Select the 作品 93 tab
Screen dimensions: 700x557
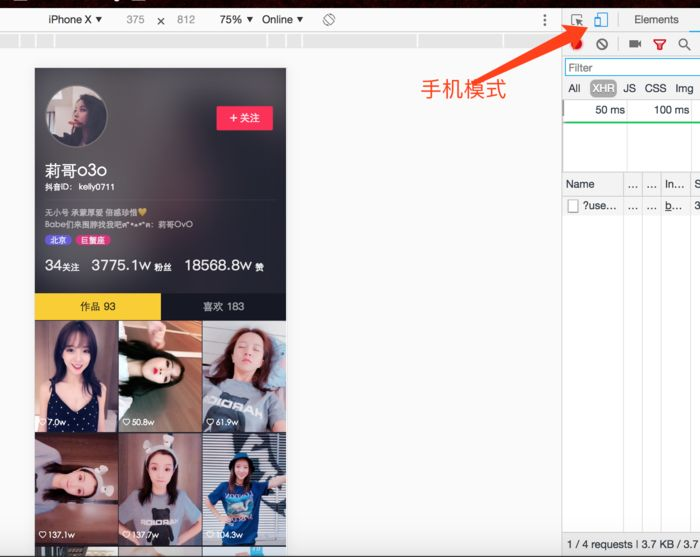[98, 306]
